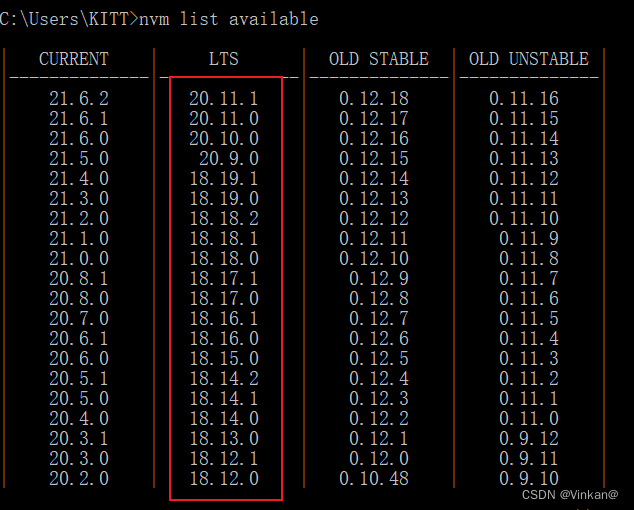634x510 pixels.
Task: Select LTS version 18.17.0
Action: (224, 298)
